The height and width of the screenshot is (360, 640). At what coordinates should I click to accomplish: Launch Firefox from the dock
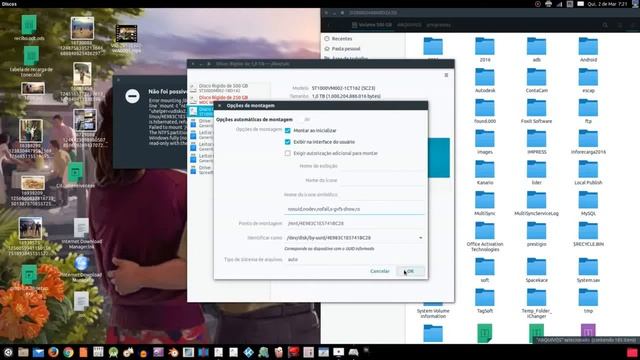pyautogui.click(x=53, y=352)
